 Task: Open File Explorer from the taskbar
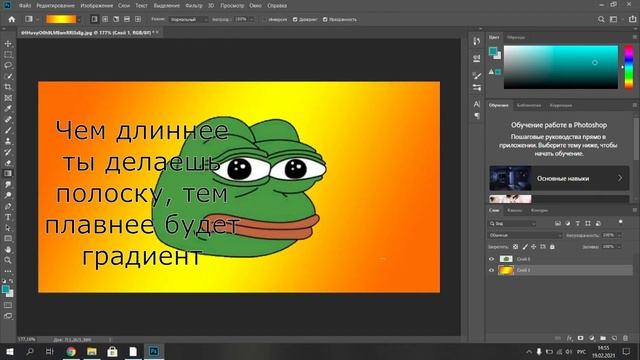[92, 351]
